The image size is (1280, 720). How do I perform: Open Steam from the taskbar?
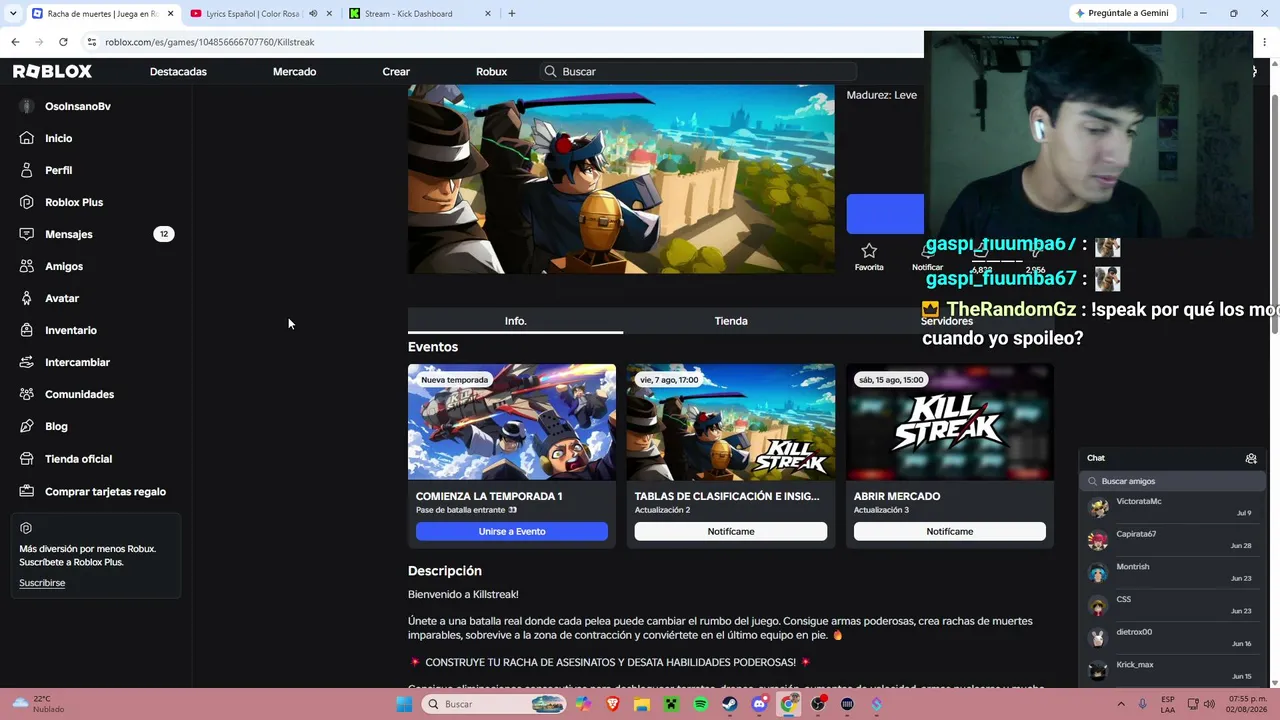point(729,704)
